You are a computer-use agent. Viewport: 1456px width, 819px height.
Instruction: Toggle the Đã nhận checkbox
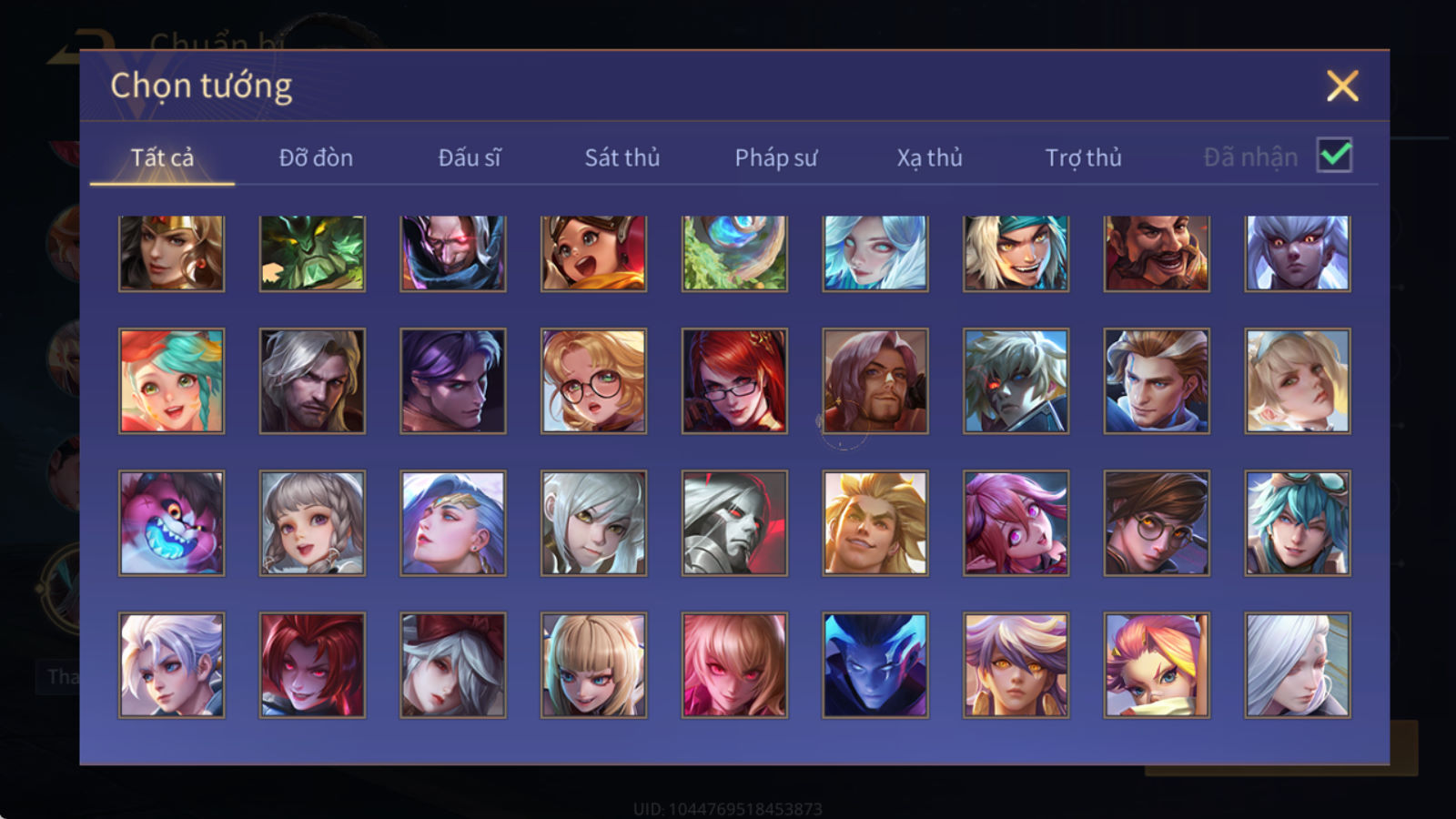tap(1334, 156)
